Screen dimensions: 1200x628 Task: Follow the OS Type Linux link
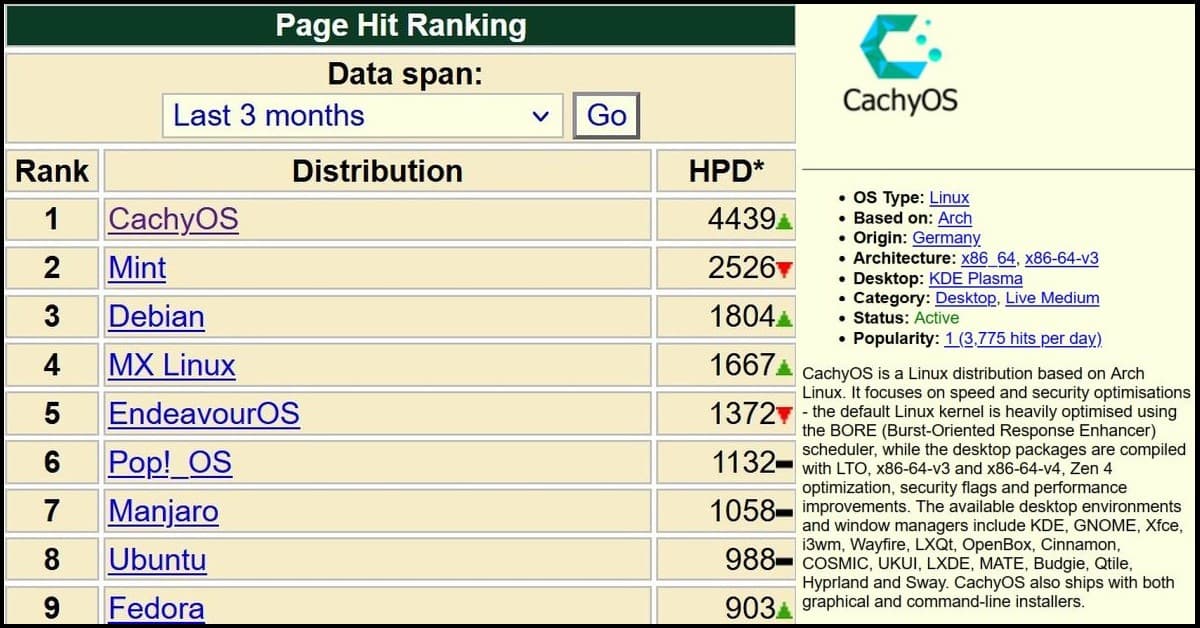pyautogui.click(x=949, y=198)
